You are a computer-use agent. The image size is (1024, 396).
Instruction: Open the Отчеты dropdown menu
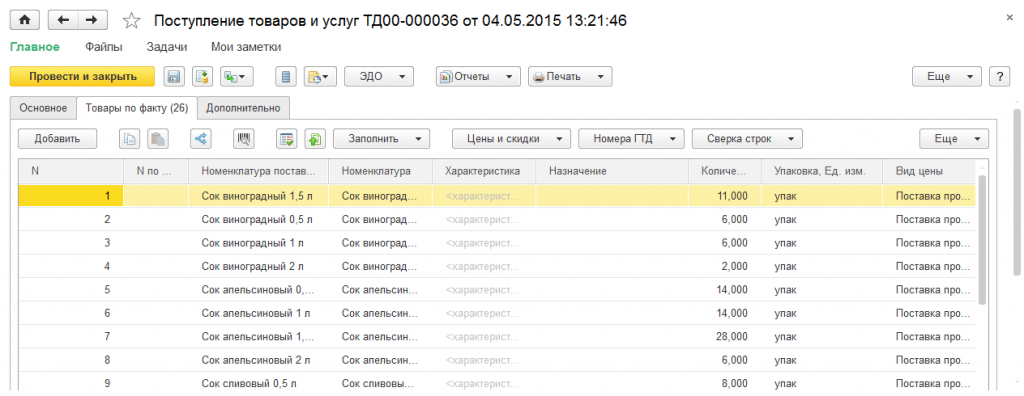click(x=478, y=76)
